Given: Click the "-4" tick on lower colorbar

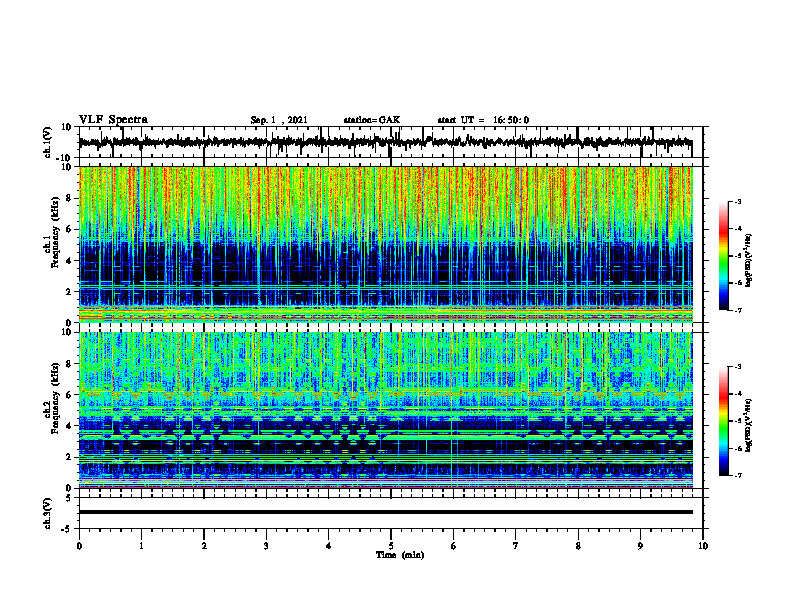Looking at the screenshot, I should pos(737,394).
